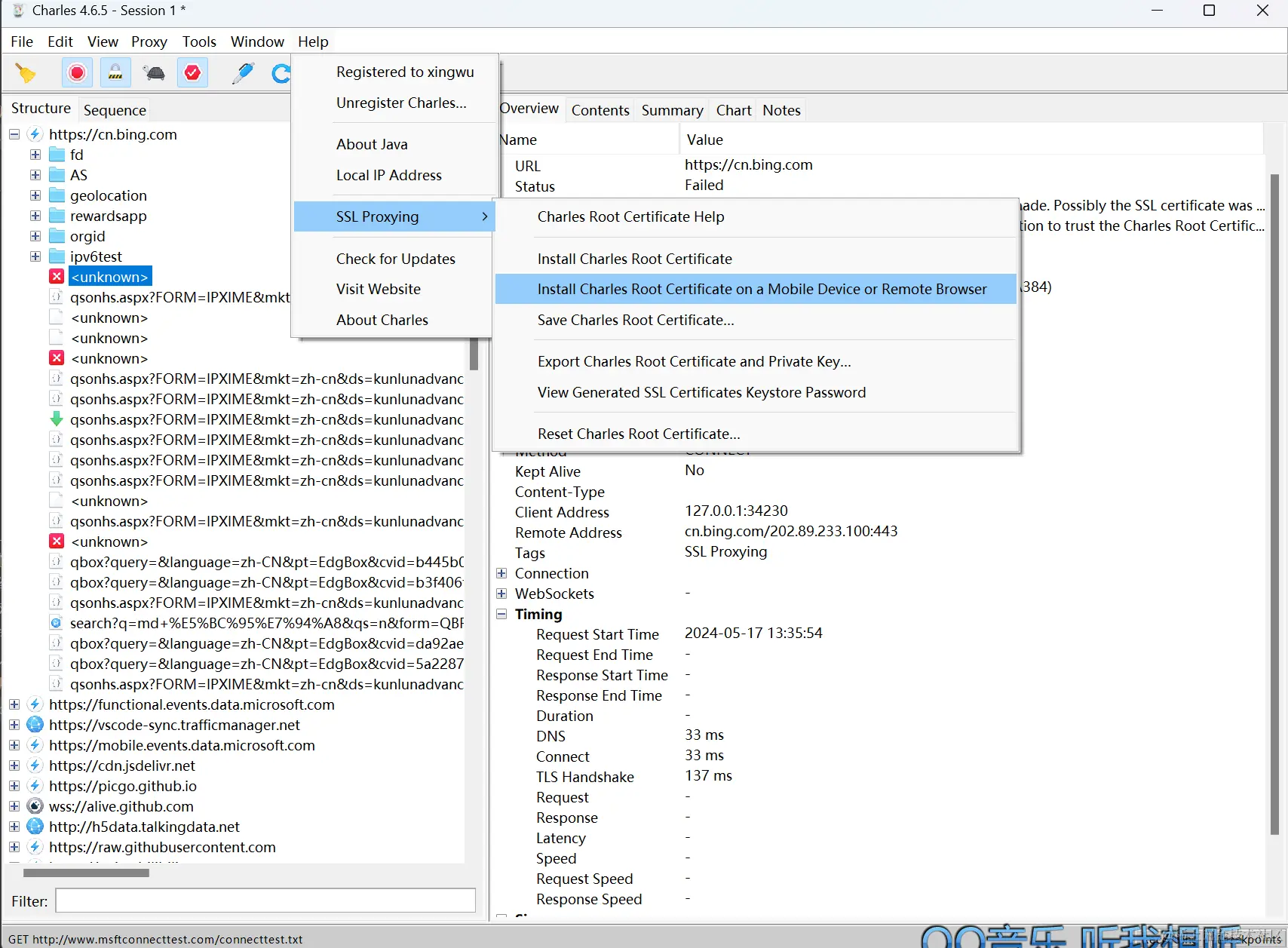
Task: Switch to the Sequence tab
Action: [x=115, y=110]
